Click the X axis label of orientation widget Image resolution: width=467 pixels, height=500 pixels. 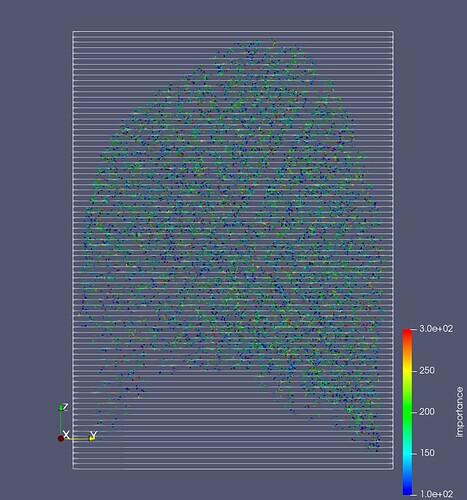66,435
